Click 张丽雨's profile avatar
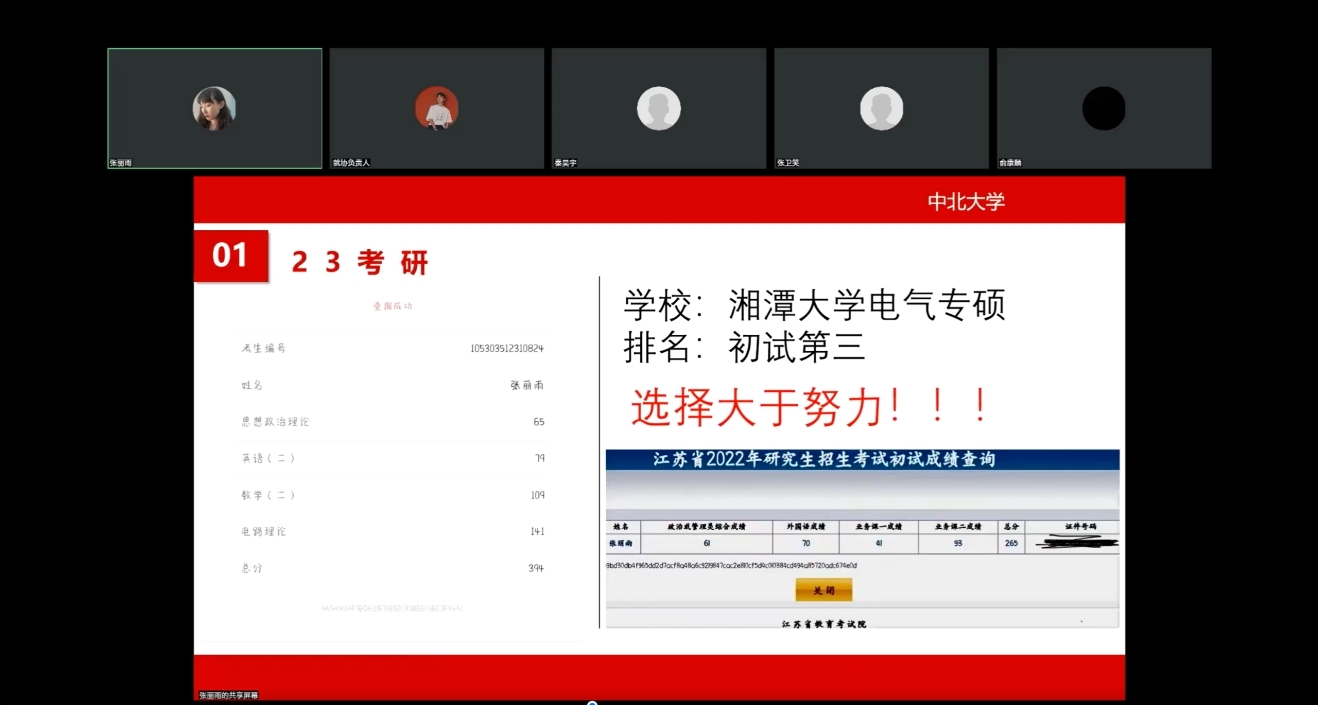Image resolution: width=1343 pixels, height=705 pixels. [214, 108]
